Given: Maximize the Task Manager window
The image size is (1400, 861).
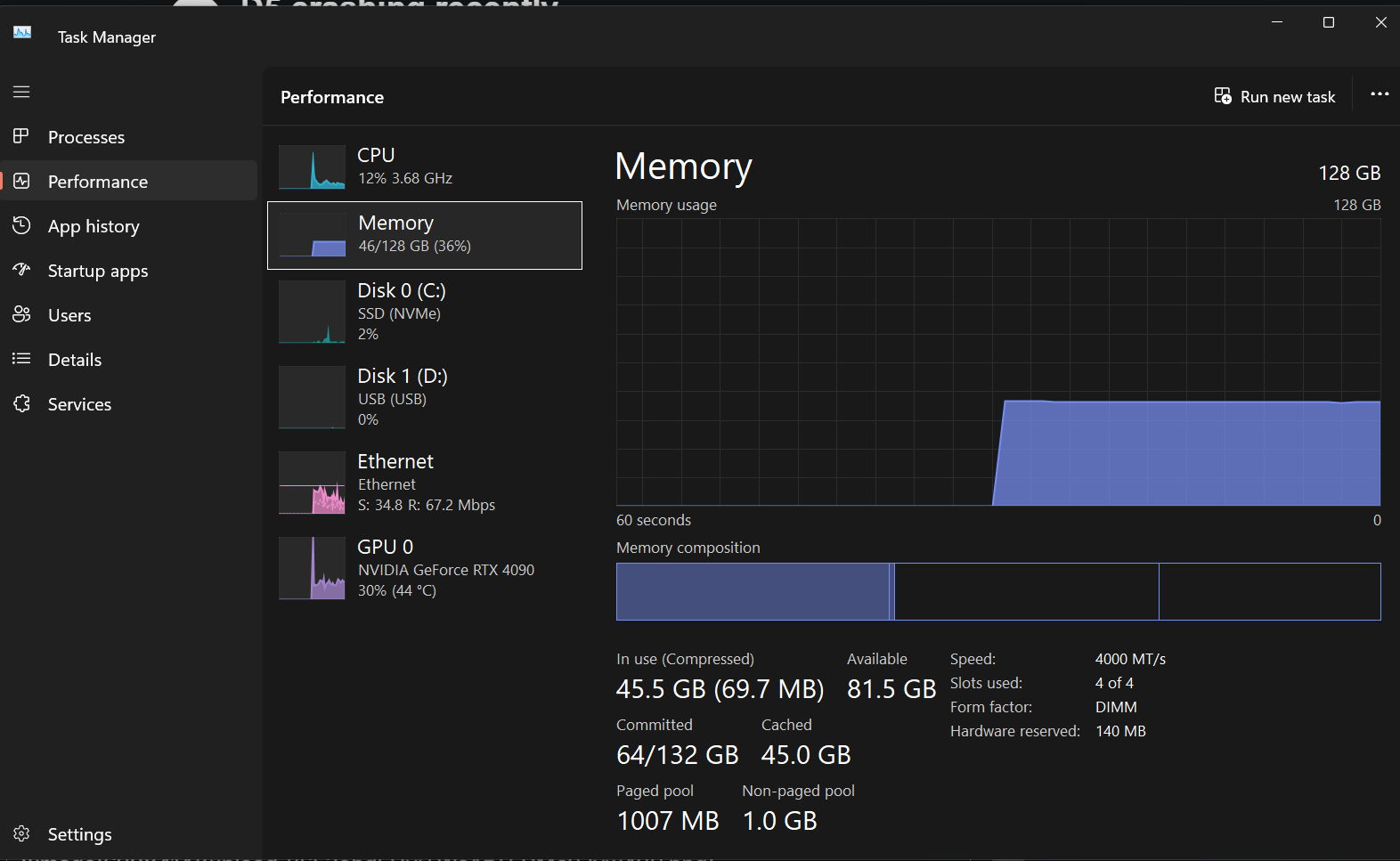Looking at the screenshot, I should [1328, 22].
